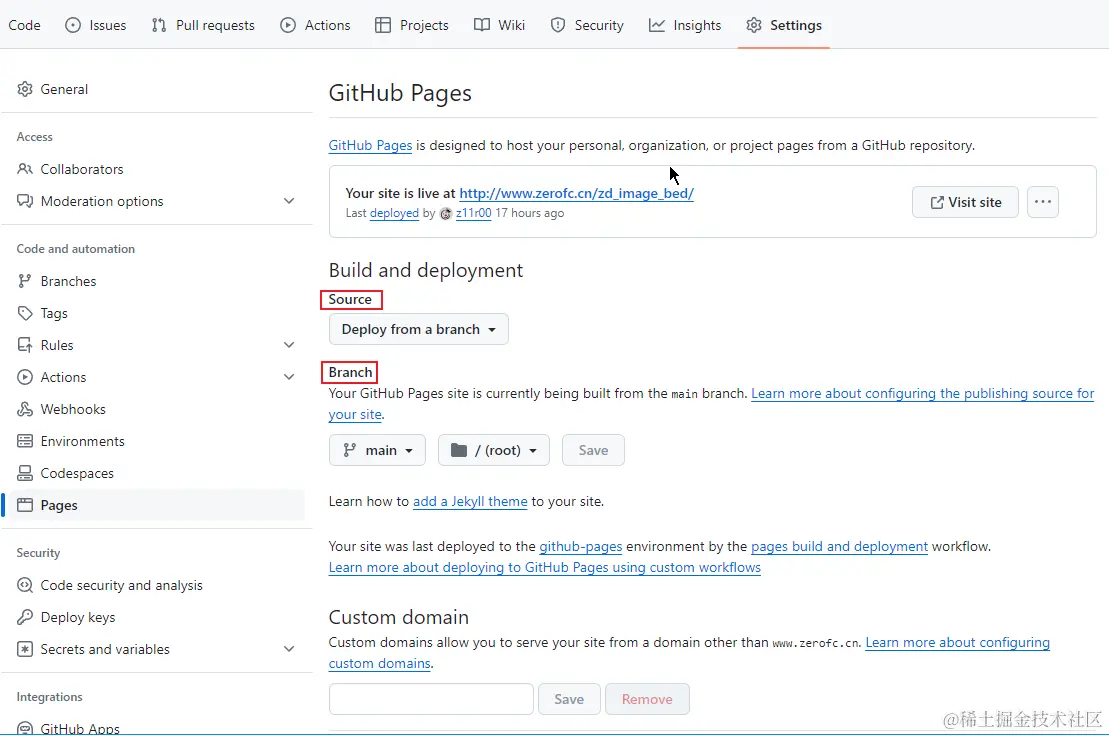Click the sidebar Actions play icon
The width and height of the screenshot is (1109, 736).
point(25,377)
